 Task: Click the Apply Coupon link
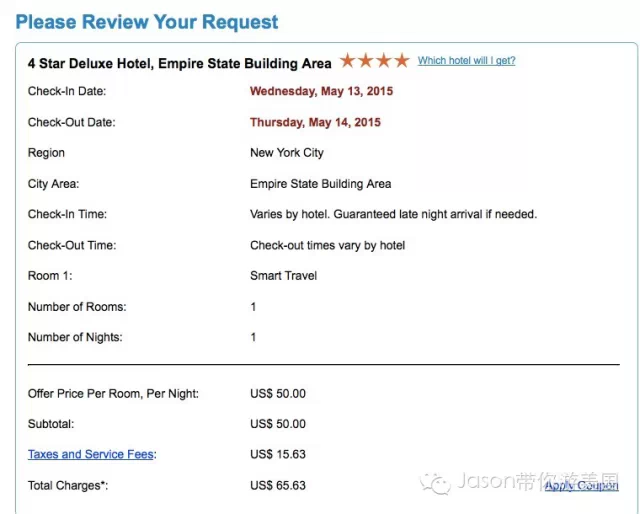581,486
